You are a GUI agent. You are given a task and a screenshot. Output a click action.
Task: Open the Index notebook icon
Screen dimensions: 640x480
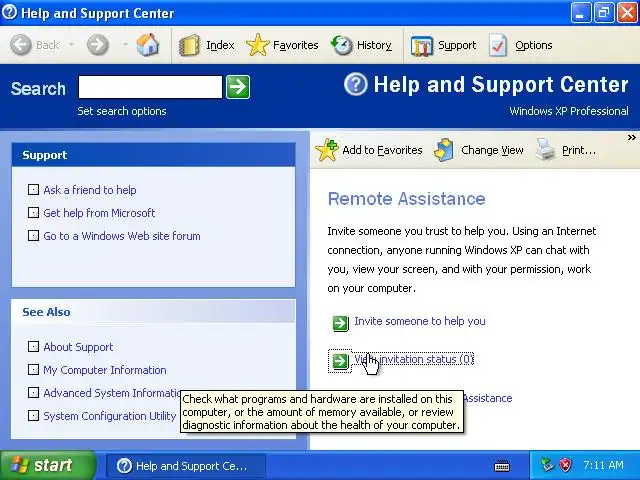tap(189, 45)
